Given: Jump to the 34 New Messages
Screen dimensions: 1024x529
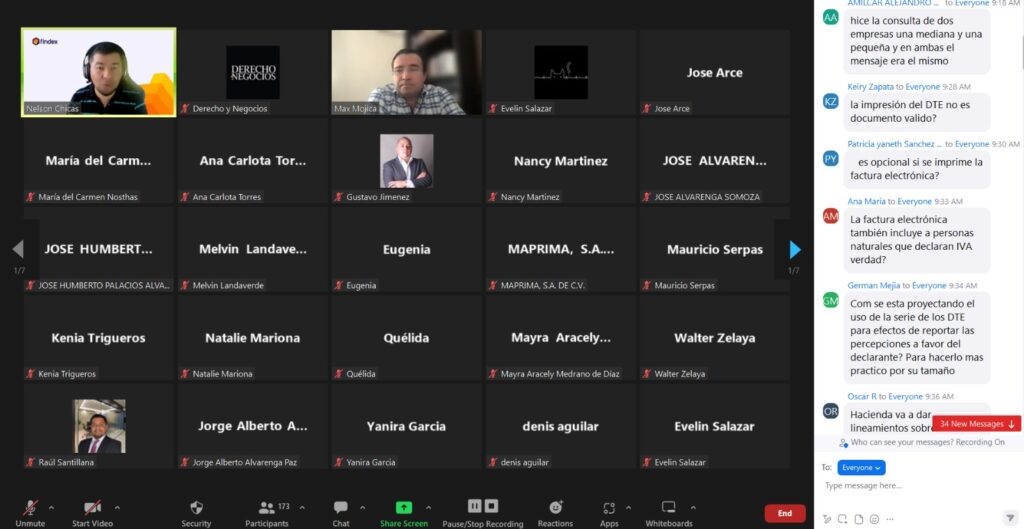Looking at the screenshot, I should point(976,424).
